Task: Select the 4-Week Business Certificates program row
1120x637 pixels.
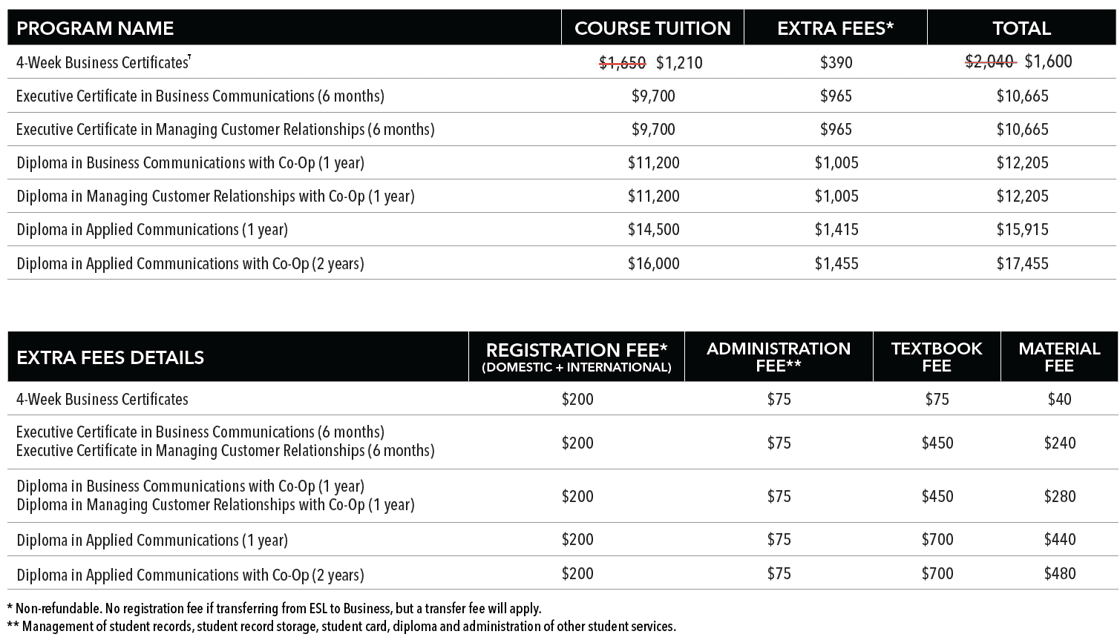Action: (561, 62)
